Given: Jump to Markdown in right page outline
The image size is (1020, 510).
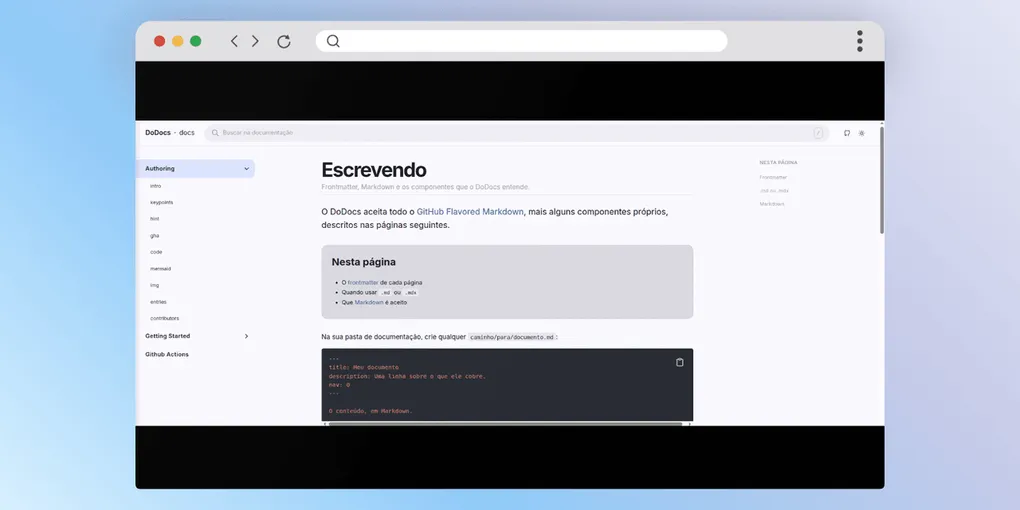Looking at the screenshot, I should 772,204.
